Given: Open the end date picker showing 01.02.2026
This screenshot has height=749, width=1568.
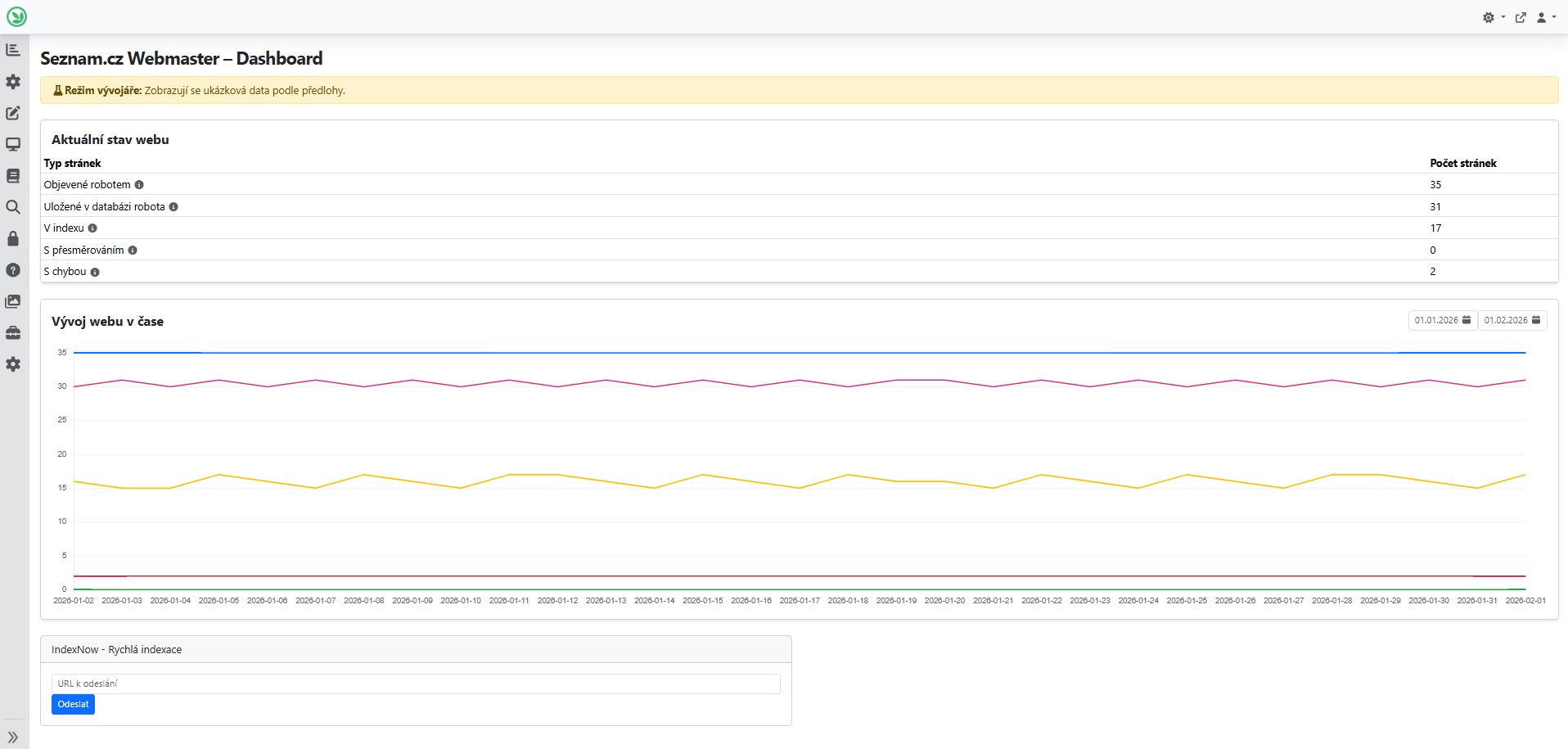Looking at the screenshot, I should click(1512, 320).
